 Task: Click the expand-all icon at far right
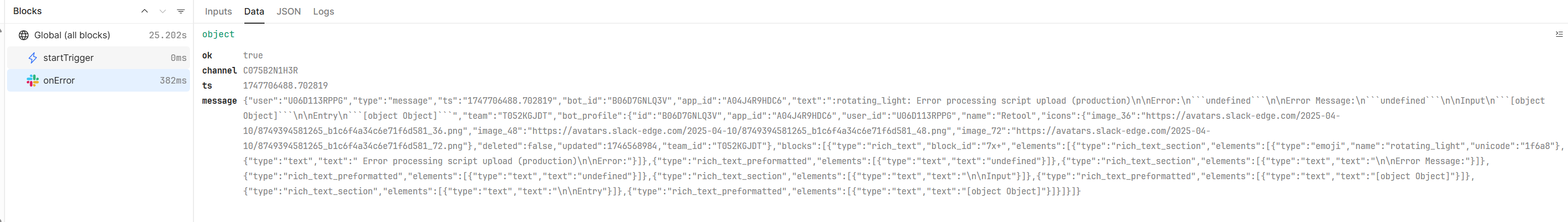(1559, 35)
